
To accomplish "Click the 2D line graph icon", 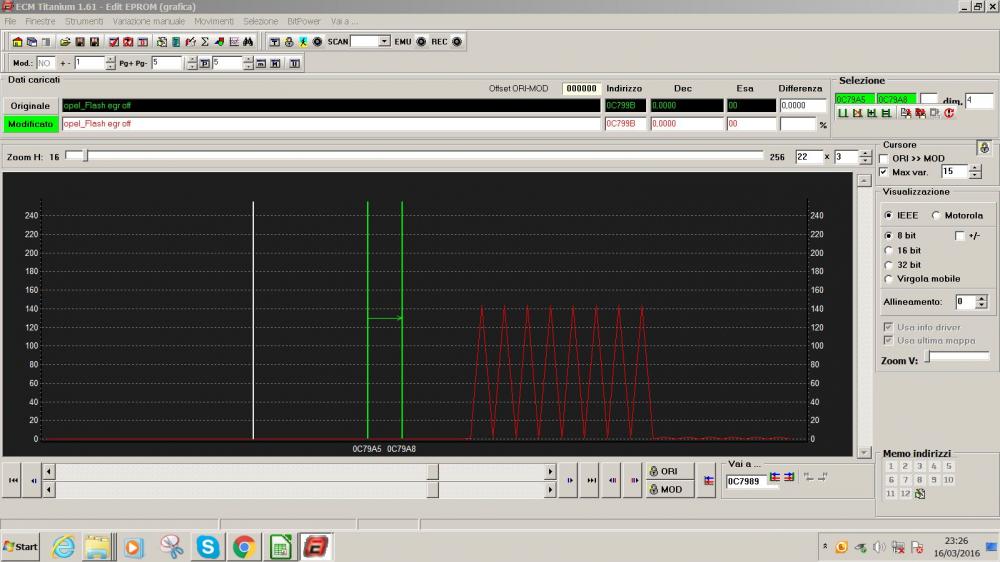I will point(234,42).
